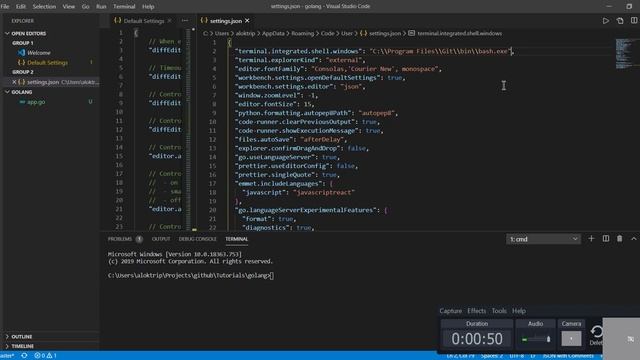Open the View menu
This screenshot has width=640, height=360.
point(69,7)
